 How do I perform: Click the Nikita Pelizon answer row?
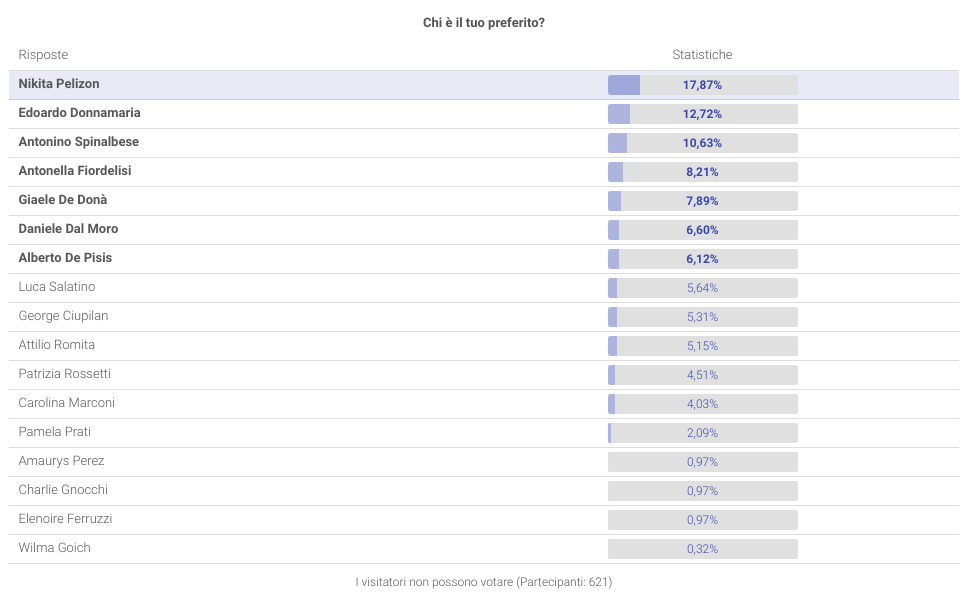(x=59, y=85)
